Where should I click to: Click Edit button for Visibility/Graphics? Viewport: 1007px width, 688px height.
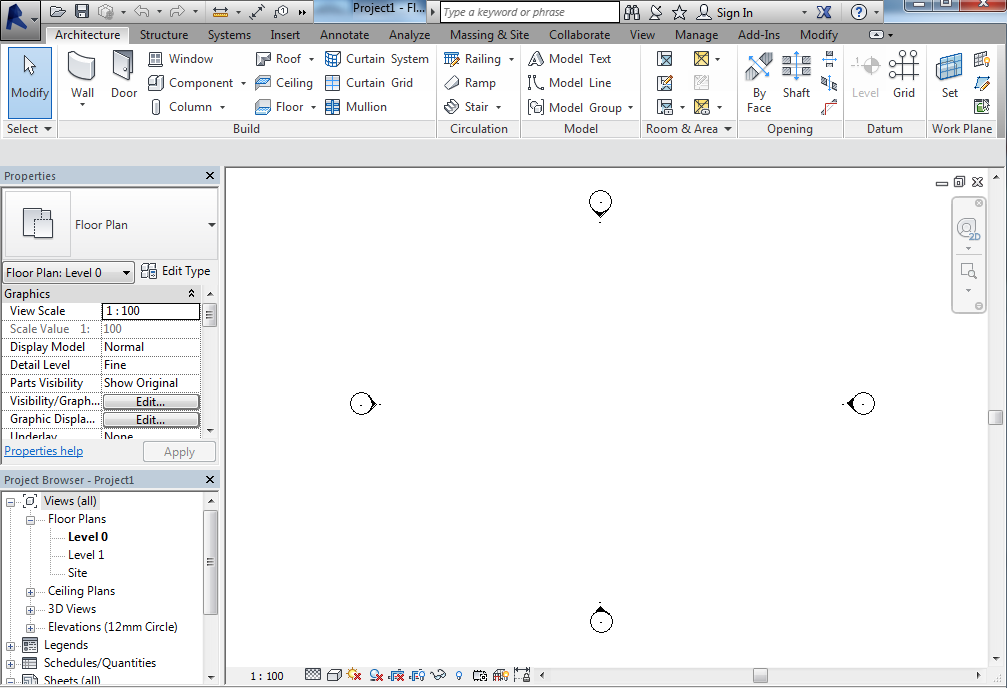pos(151,402)
